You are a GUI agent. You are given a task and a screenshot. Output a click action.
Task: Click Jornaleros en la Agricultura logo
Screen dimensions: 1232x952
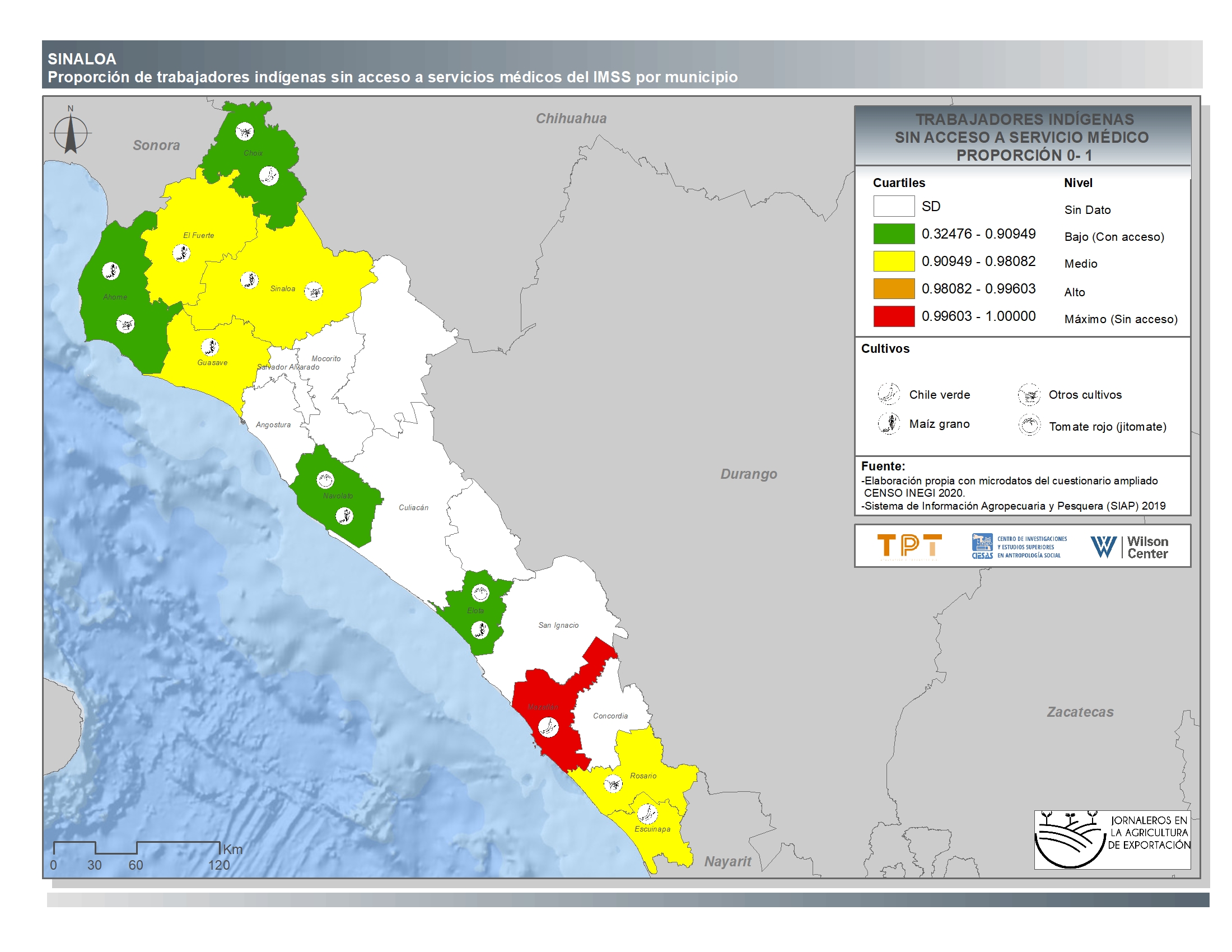1111,839
